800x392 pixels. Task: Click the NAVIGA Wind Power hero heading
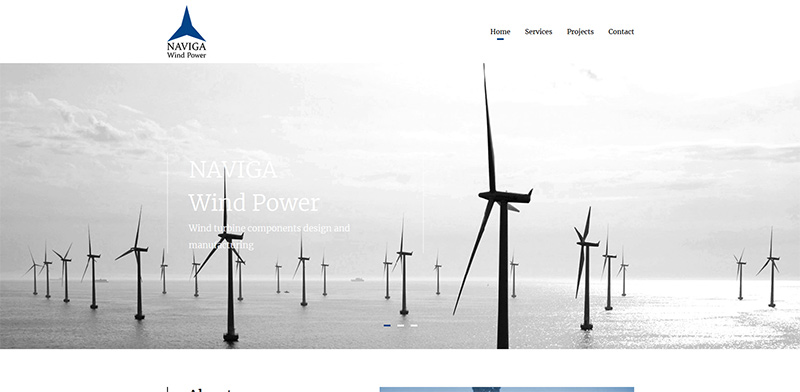click(x=254, y=186)
